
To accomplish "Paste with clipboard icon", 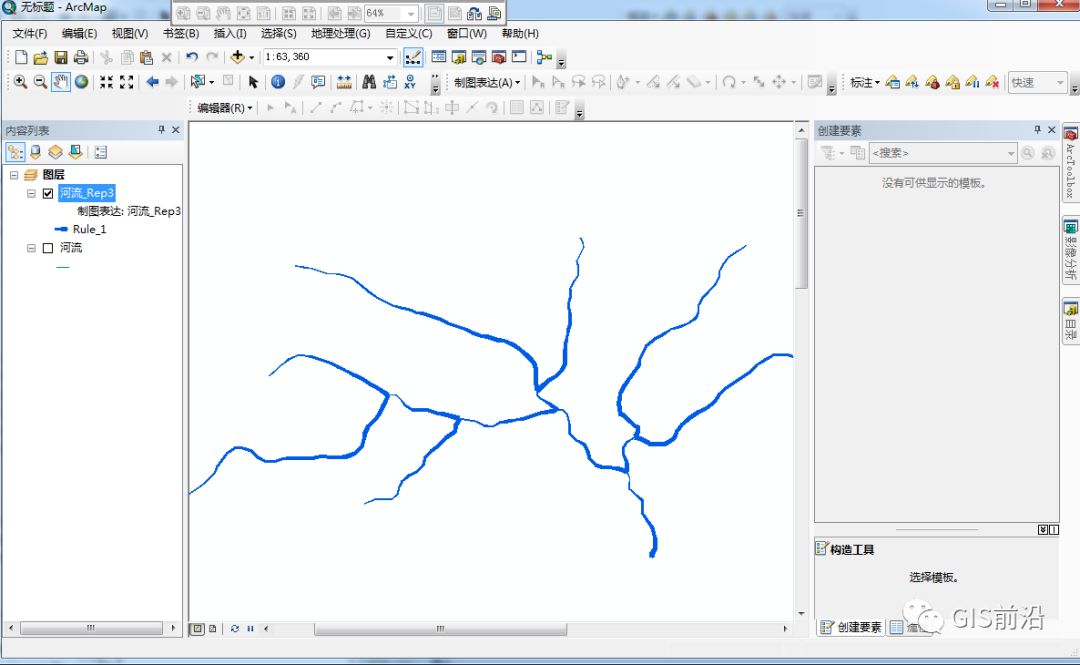I will 146,57.
